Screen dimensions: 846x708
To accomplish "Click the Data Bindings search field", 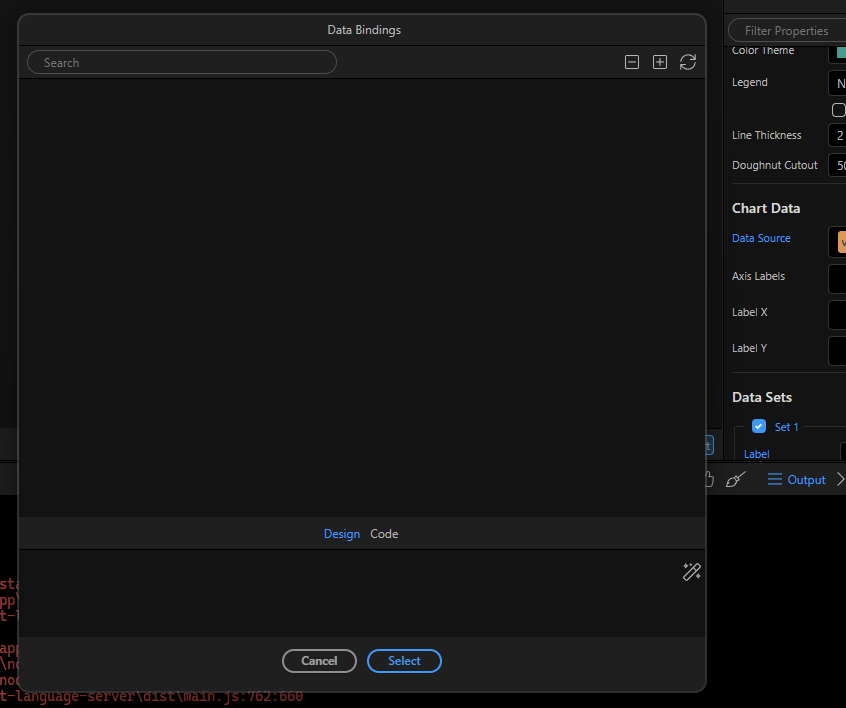I will click(x=182, y=62).
